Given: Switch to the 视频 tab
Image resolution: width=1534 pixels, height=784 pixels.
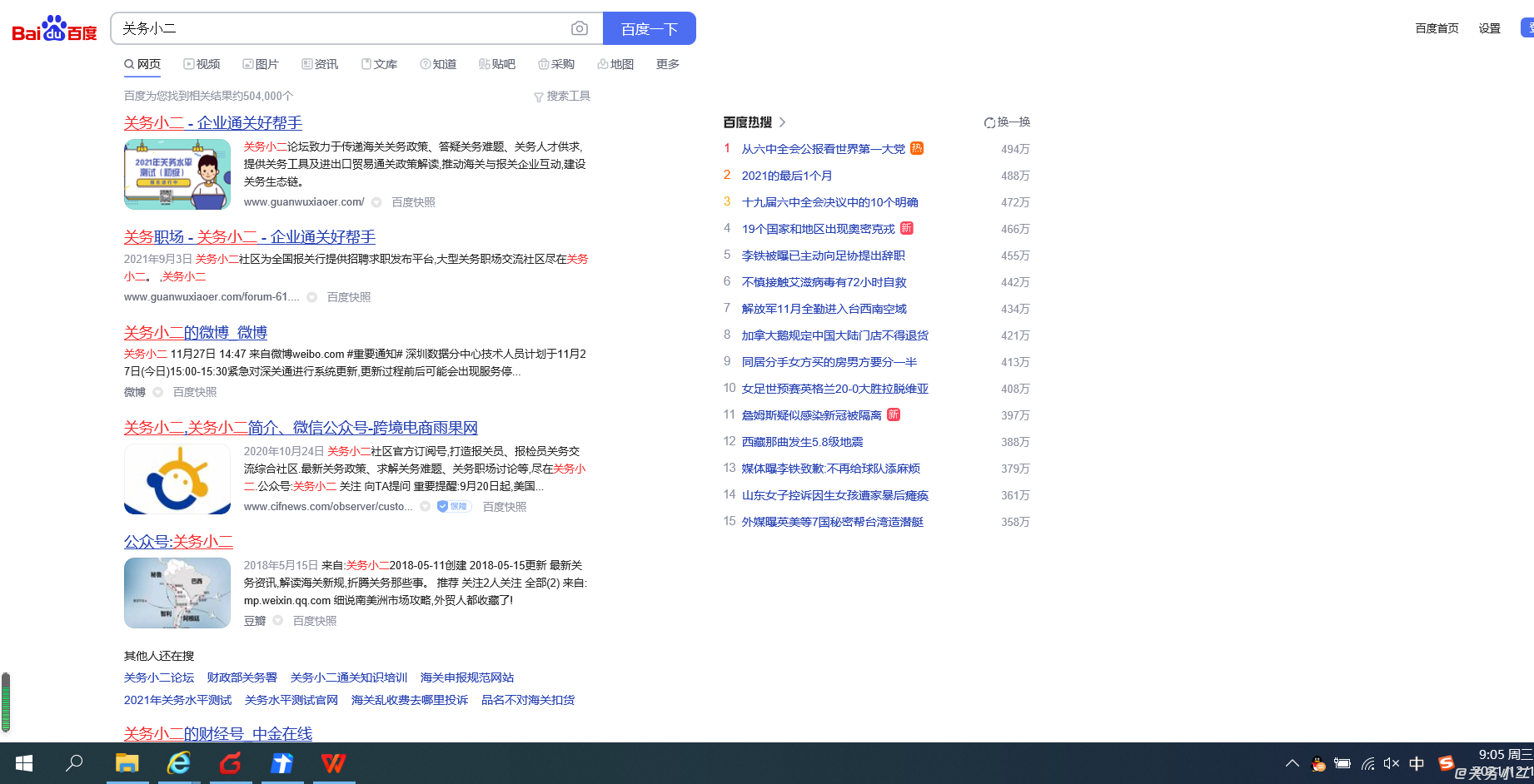Looking at the screenshot, I should point(202,64).
